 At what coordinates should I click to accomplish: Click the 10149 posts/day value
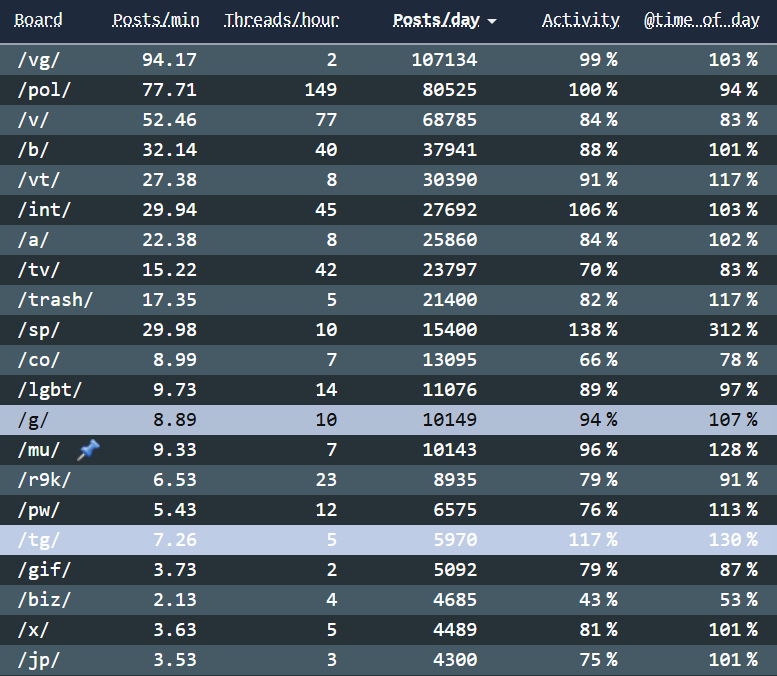click(450, 420)
